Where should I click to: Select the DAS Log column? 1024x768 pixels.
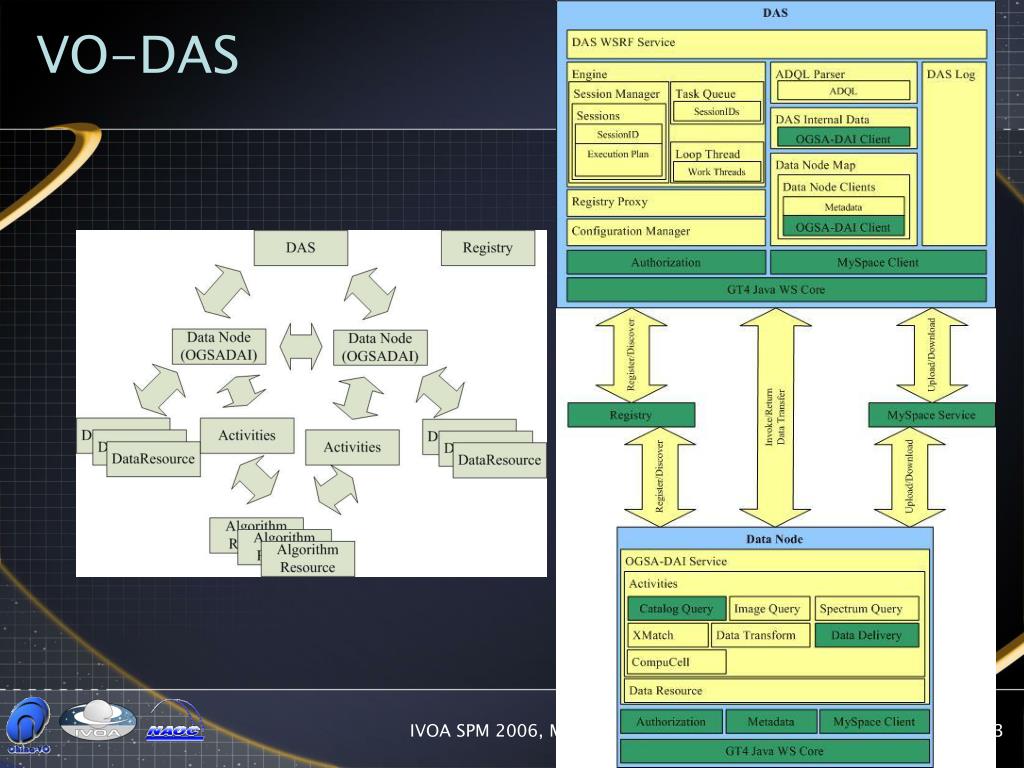(953, 154)
